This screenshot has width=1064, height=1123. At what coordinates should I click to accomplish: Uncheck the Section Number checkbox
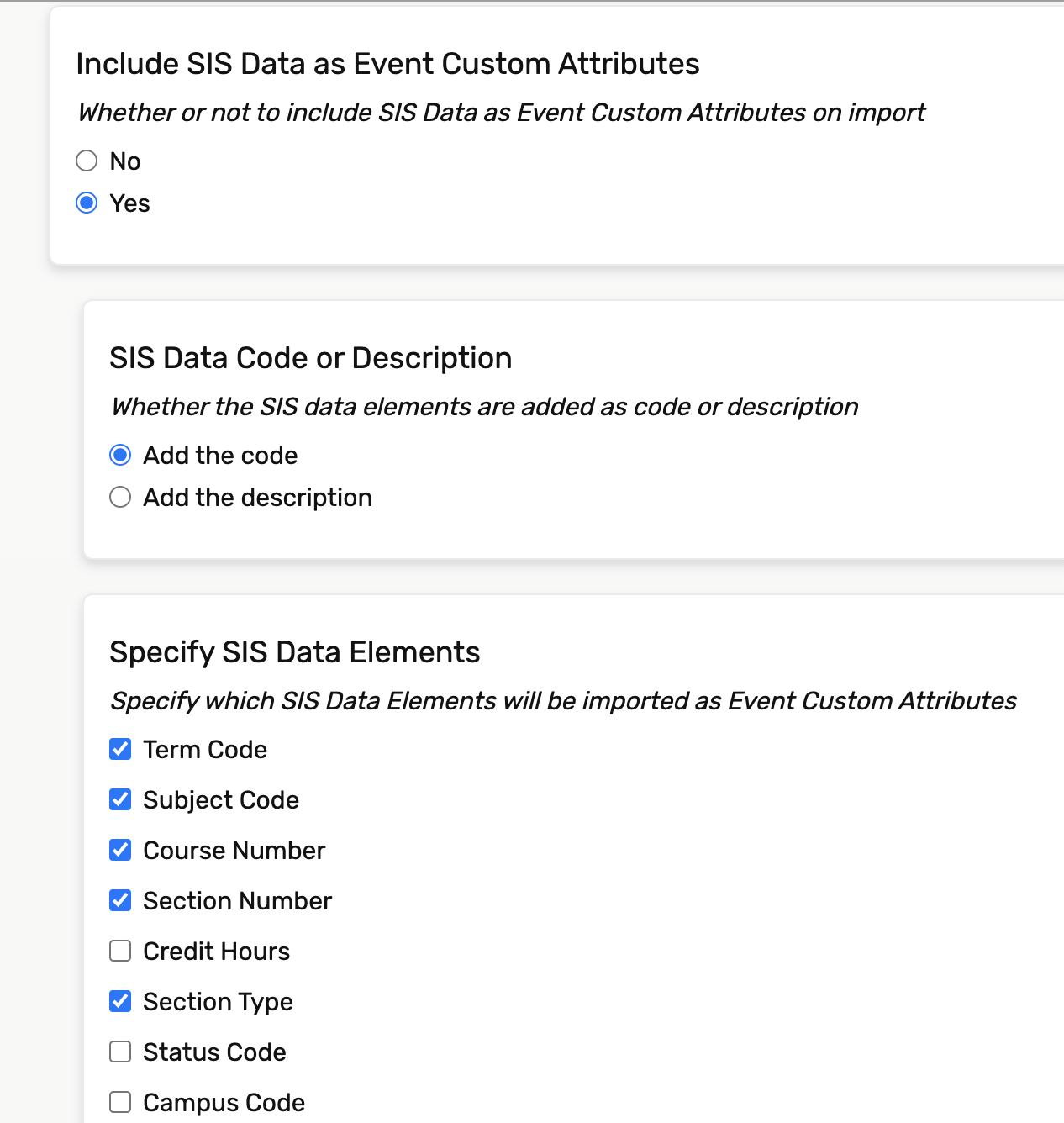(x=120, y=900)
